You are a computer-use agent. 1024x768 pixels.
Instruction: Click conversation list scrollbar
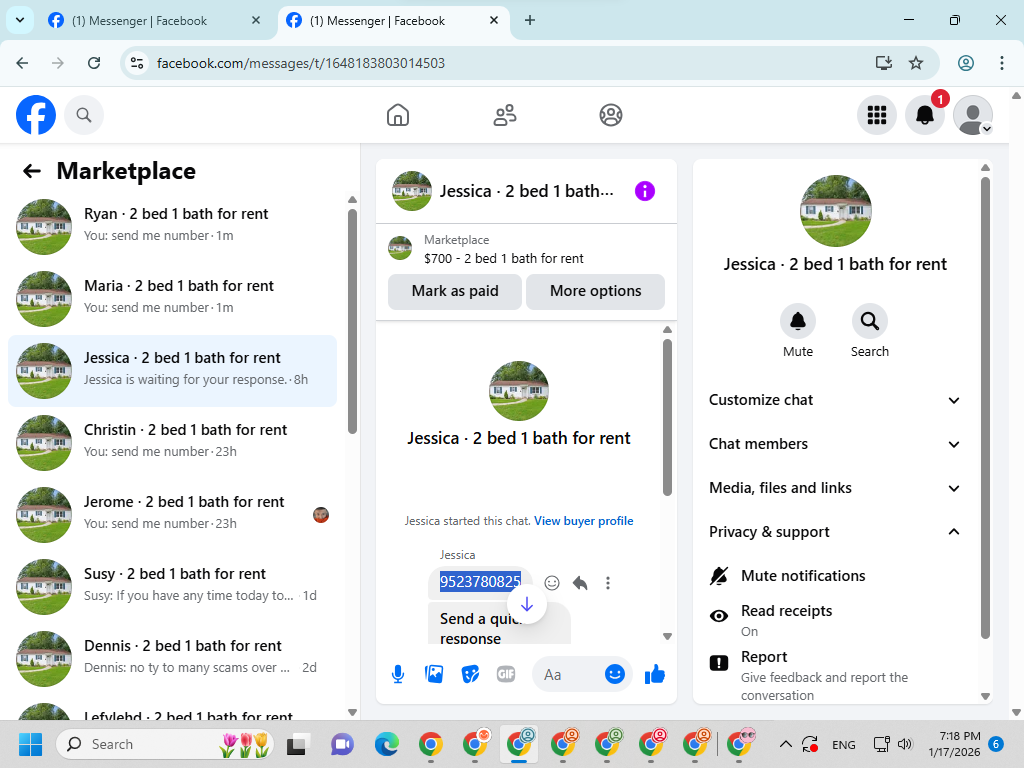pos(353,321)
